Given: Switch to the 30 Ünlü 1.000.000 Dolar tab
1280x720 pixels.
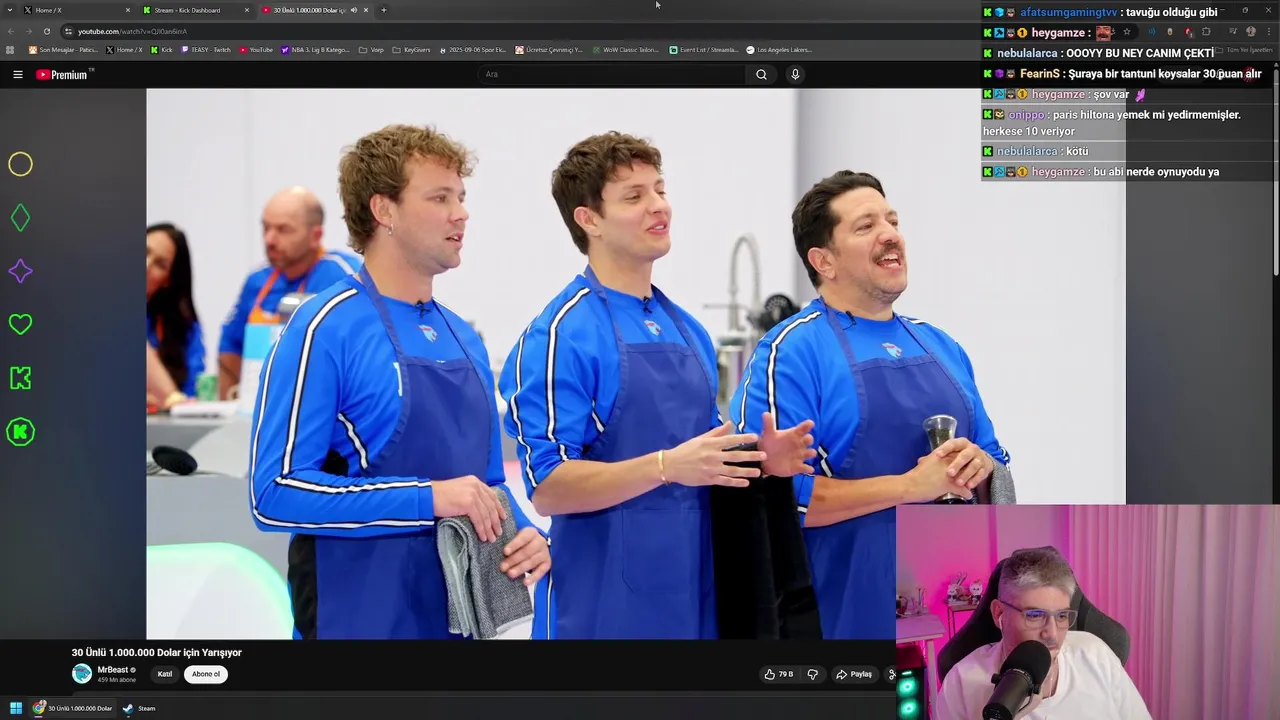Looking at the screenshot, I should pyautogui.click(x=315, y=10).
